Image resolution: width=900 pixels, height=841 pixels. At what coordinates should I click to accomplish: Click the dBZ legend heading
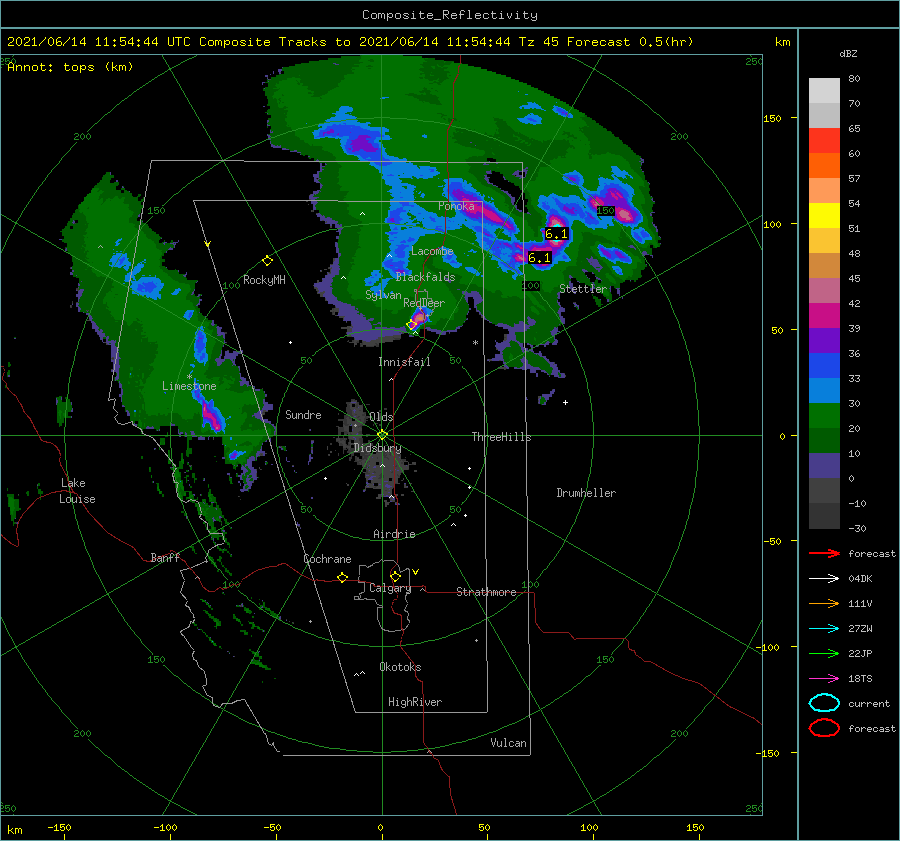point(848,53)
